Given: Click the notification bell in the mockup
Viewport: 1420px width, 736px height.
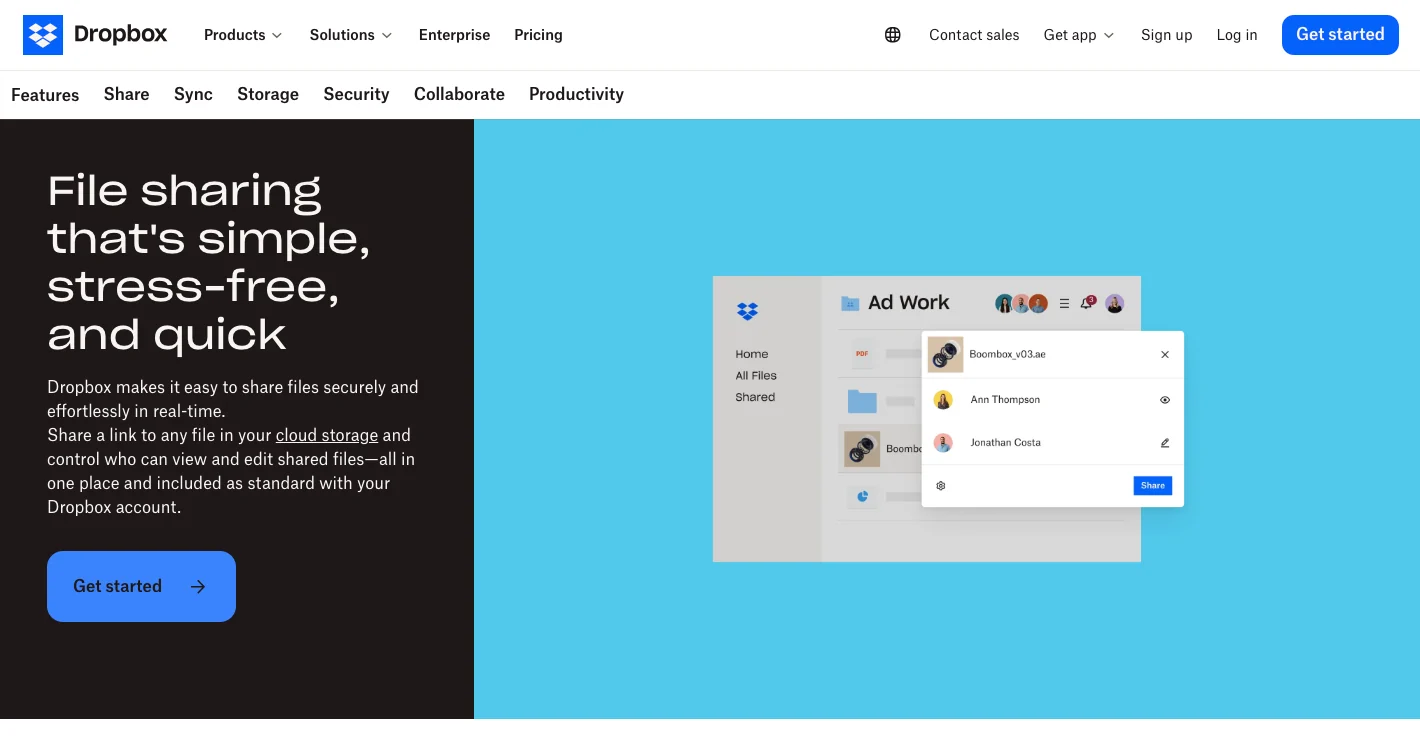Looking at the screenshot, I should [x=1087, y=303].
